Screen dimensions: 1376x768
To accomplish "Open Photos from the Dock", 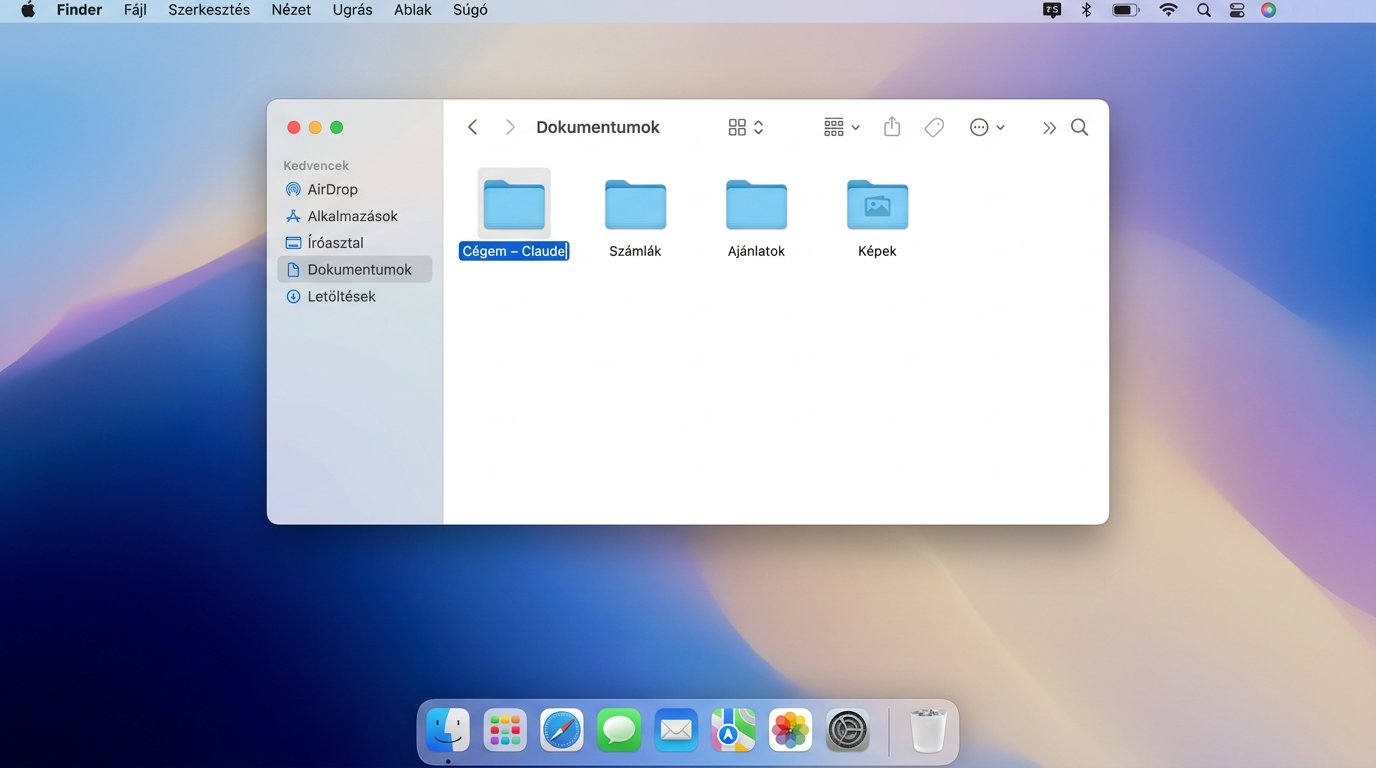I will click(x=790, y=730).
